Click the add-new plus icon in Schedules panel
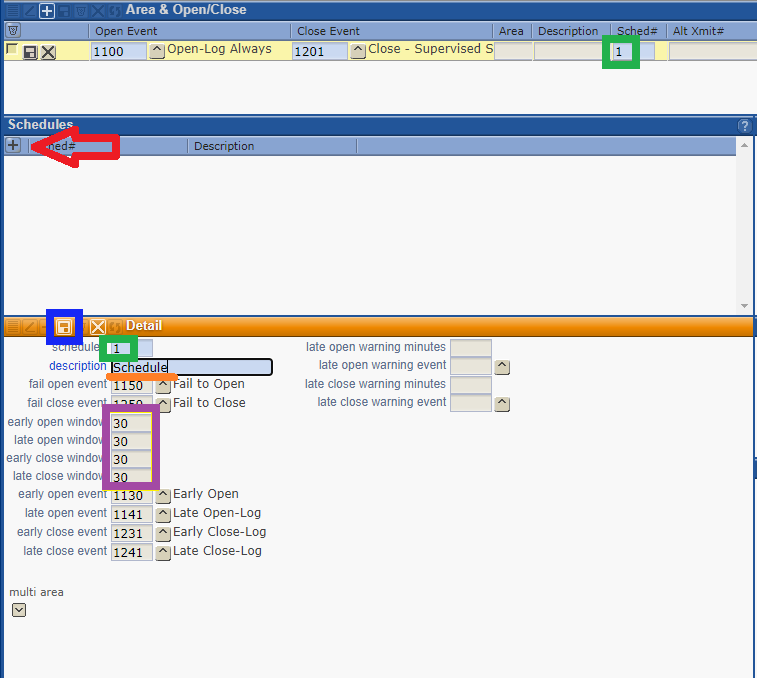Image resolution: width=757 pixels, height=678 pixels. [13, 145]
